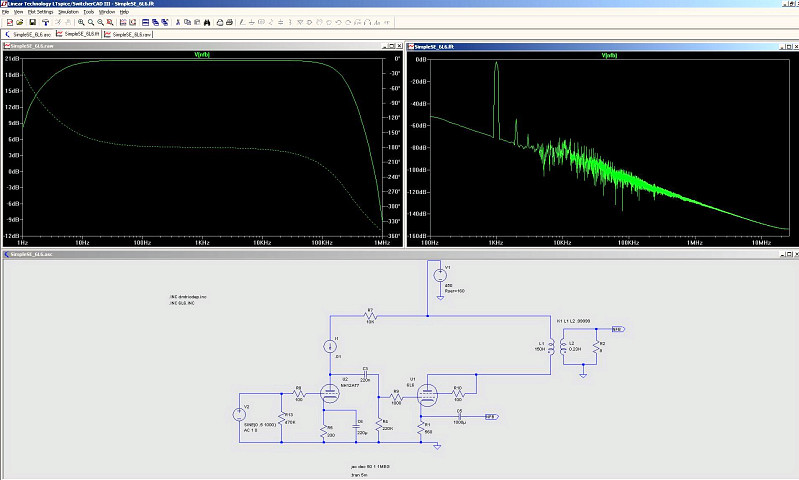
Task: Click the Run simulation icon
Action: 58,22
